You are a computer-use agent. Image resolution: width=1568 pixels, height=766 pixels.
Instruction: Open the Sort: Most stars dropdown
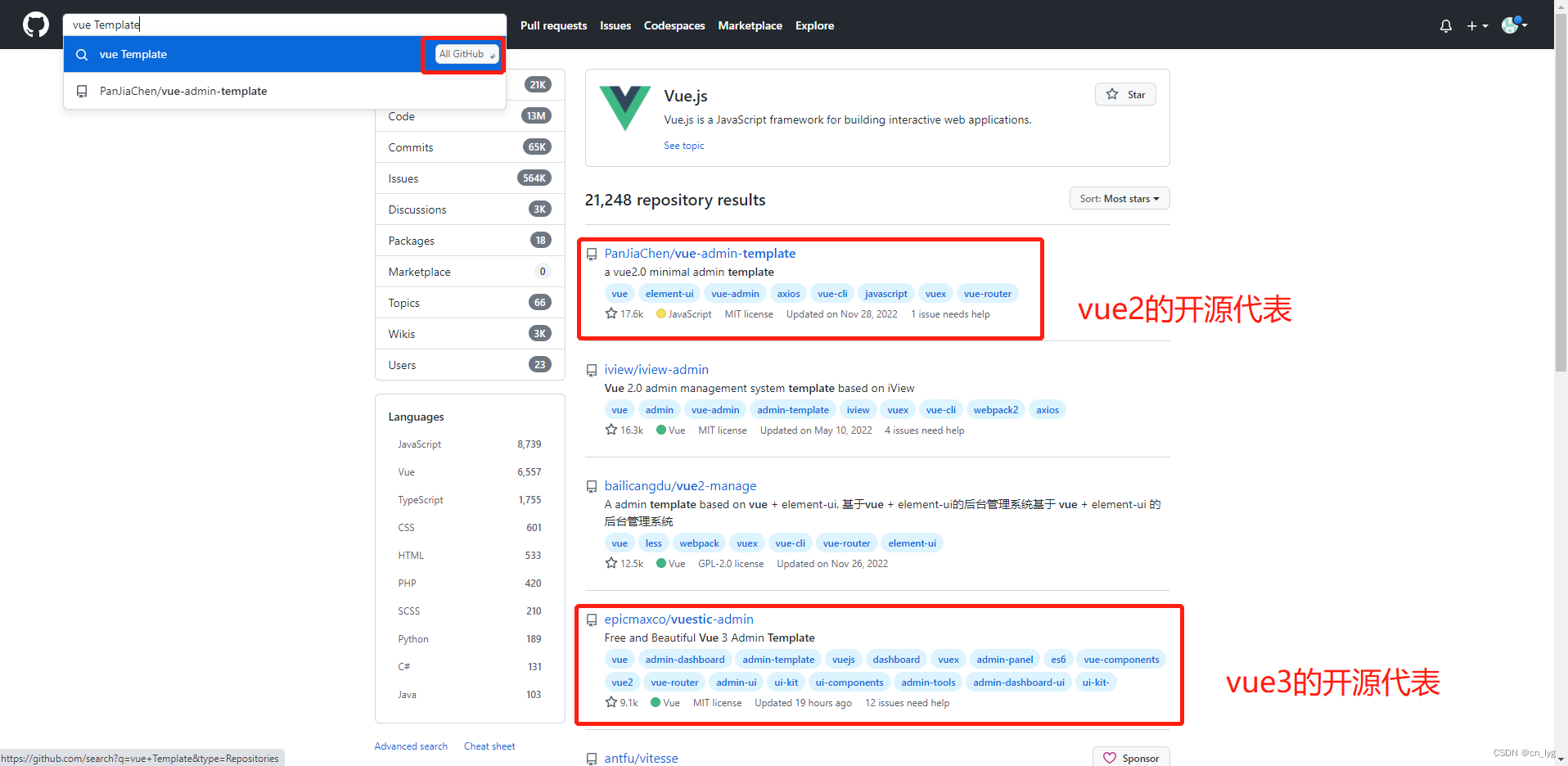click(1120, 199)
